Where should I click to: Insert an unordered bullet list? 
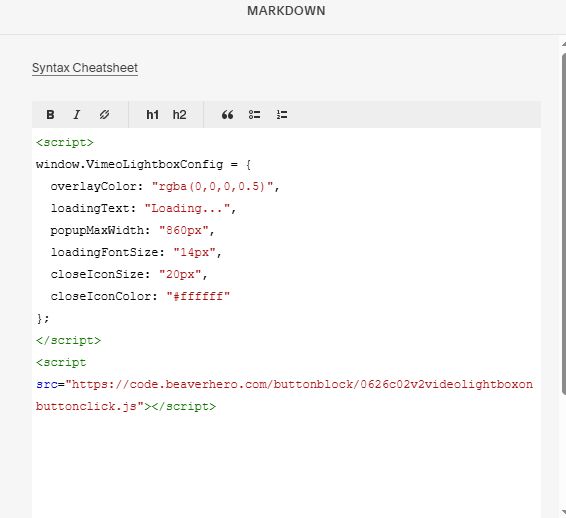pos(254,115)
